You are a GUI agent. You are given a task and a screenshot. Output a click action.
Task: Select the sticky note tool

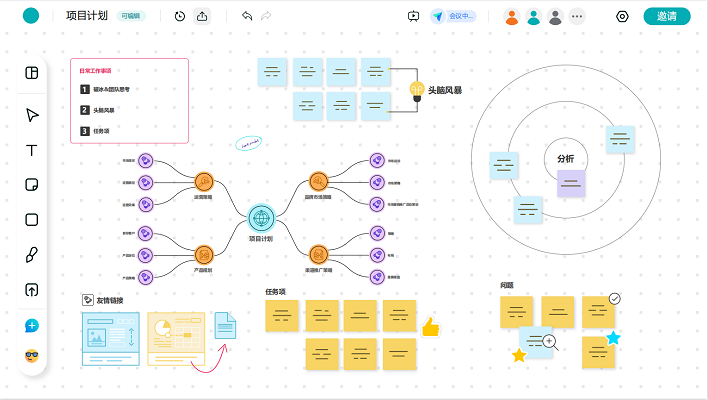pyautogui.click(x=32, y=185)
